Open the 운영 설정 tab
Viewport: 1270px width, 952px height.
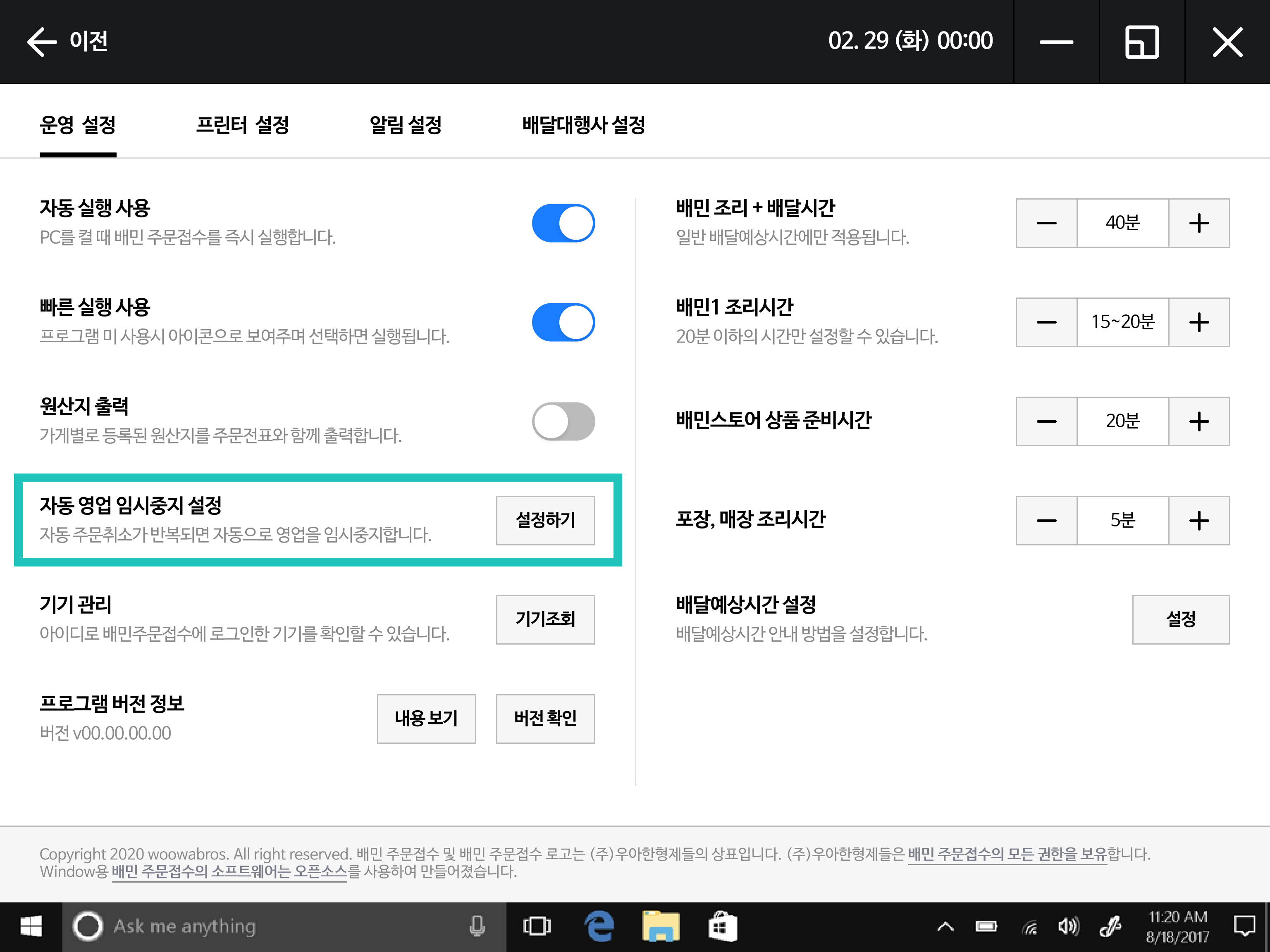click(x=77, y=124)
